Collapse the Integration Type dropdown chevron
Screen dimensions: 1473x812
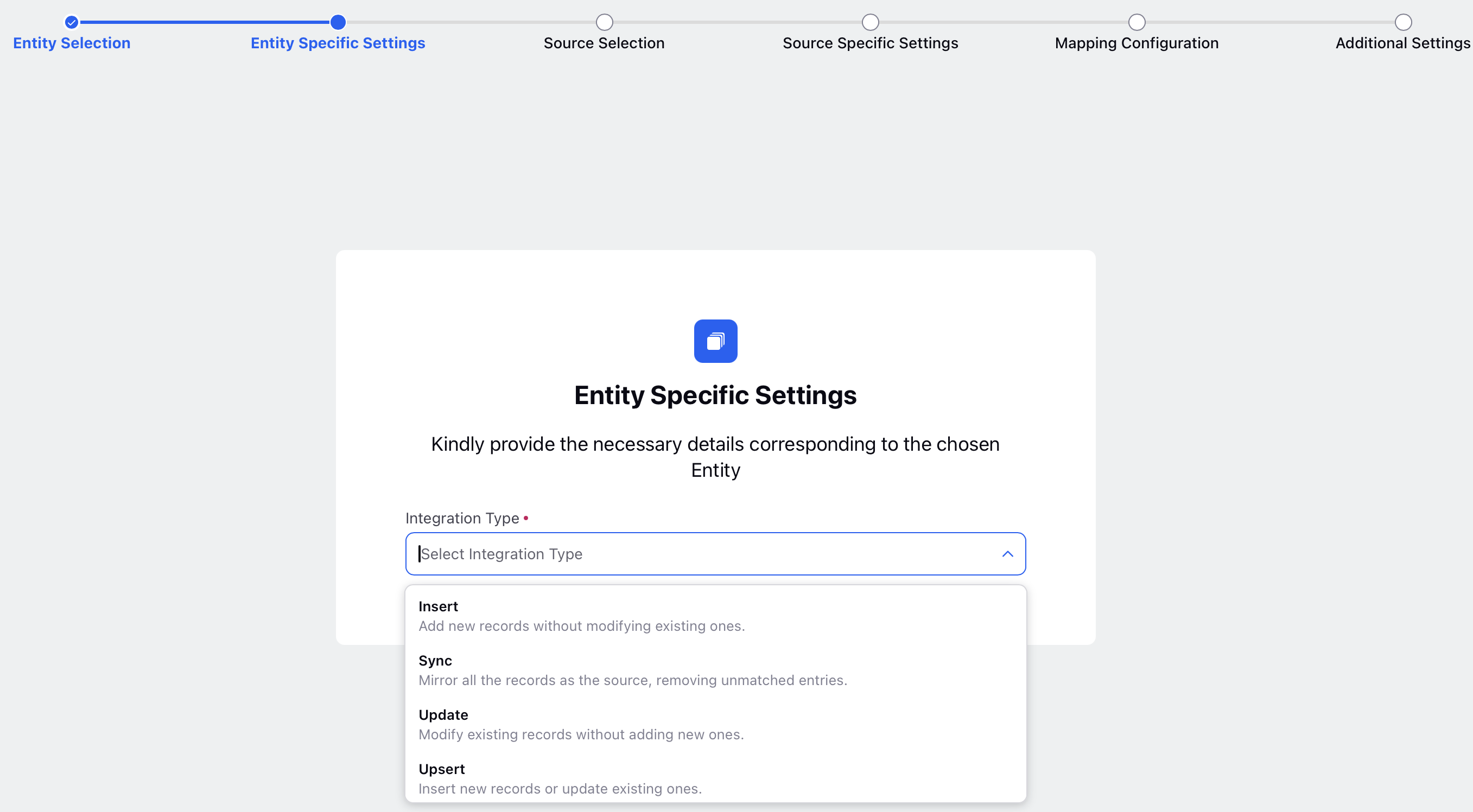click(x=1007, y=554)
